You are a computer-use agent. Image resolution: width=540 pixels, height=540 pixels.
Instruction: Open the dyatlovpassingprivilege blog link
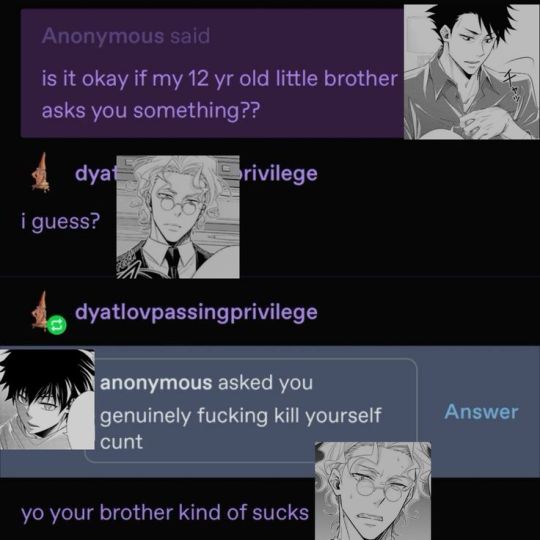[x=196, y=313]
